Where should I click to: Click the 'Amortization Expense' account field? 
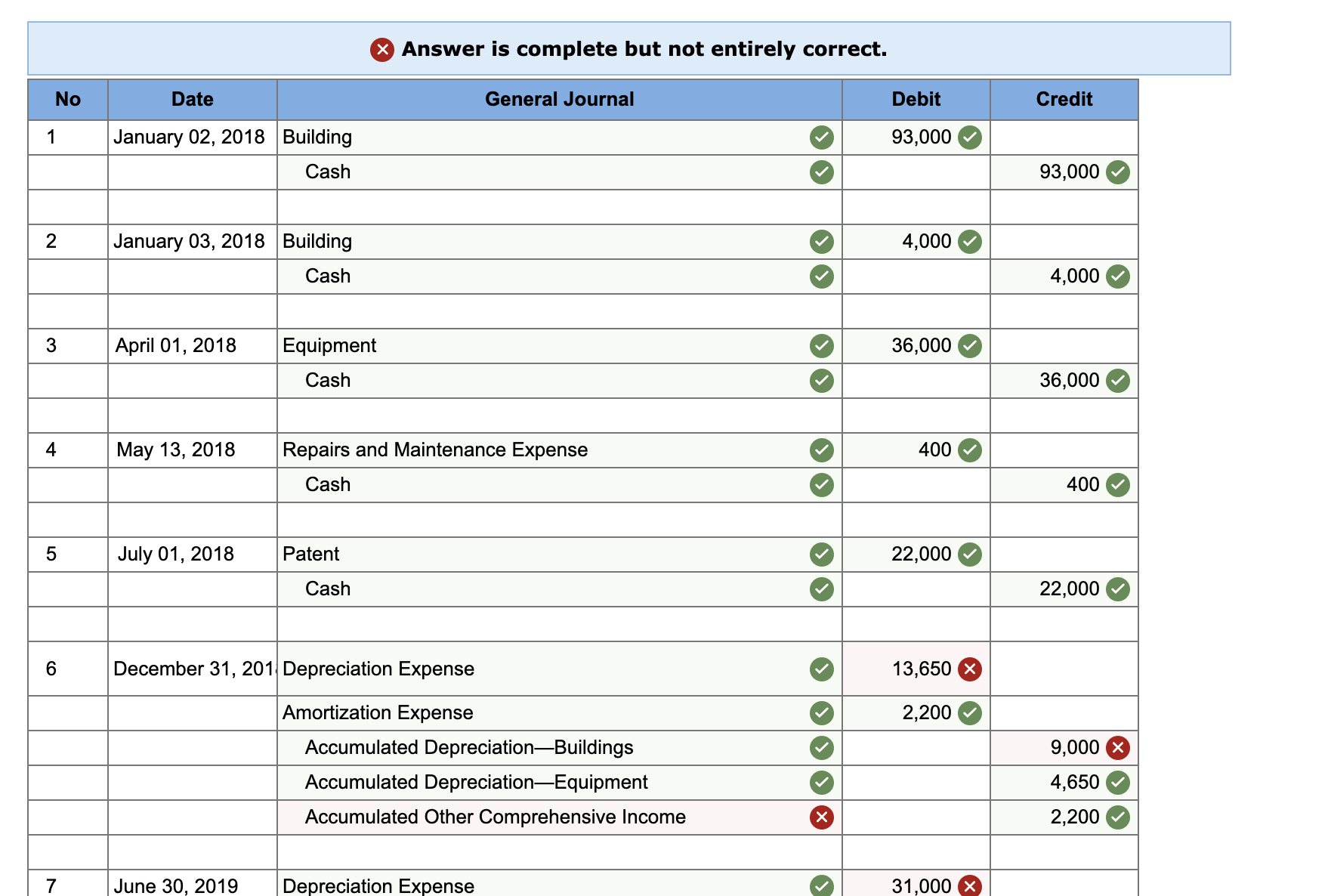(560, 713)
